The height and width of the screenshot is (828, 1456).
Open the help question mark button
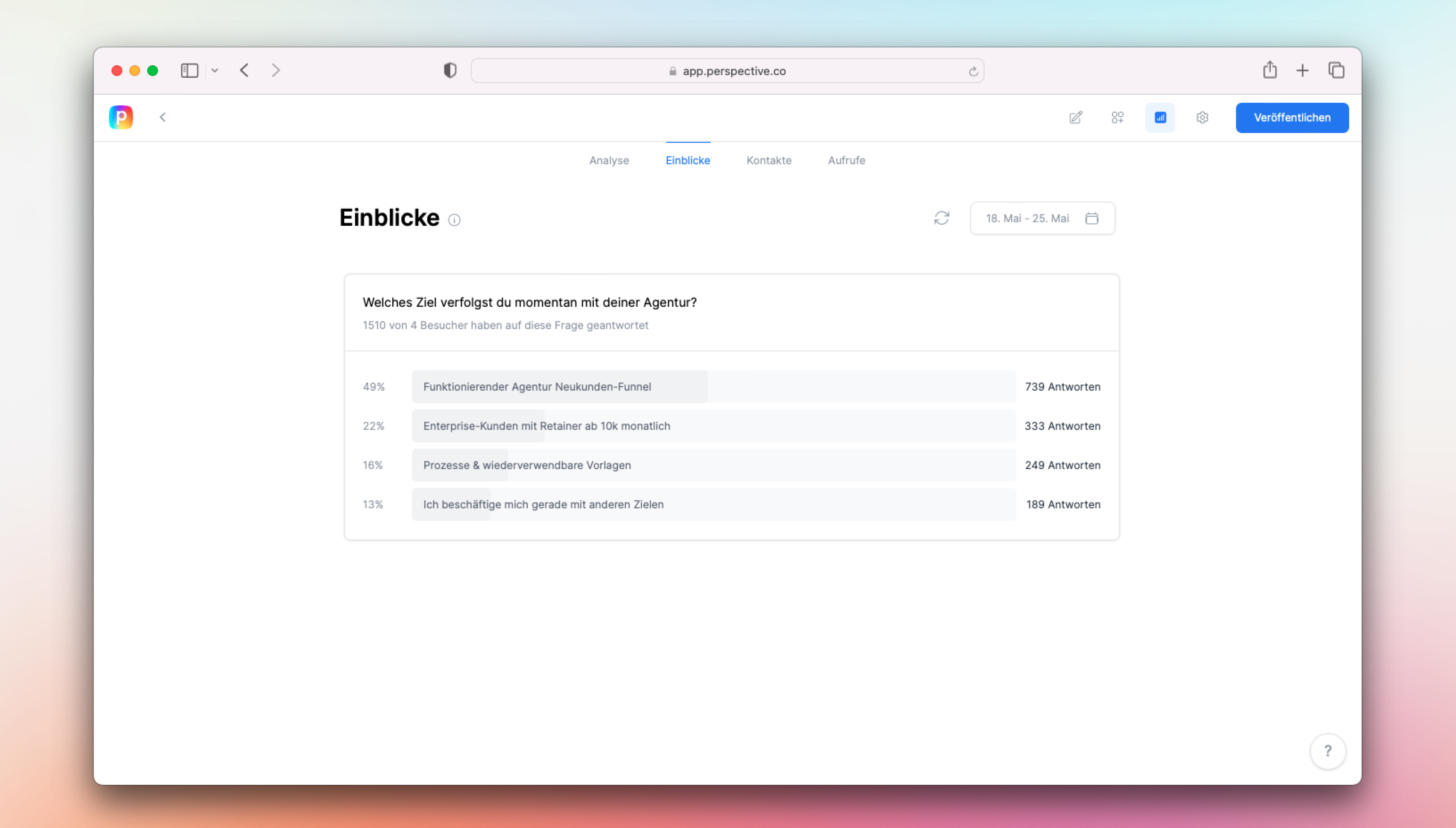pos(1327,751)
